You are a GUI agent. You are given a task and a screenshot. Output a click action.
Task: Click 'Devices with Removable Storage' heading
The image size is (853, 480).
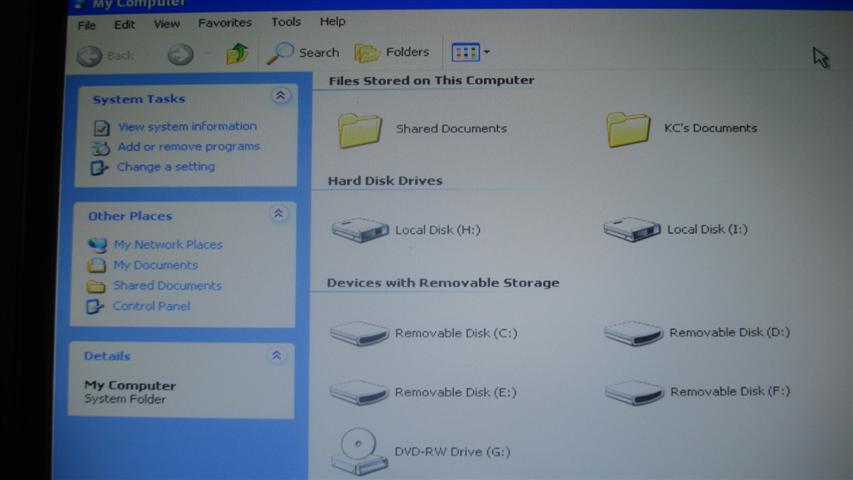tap(443, 283)
